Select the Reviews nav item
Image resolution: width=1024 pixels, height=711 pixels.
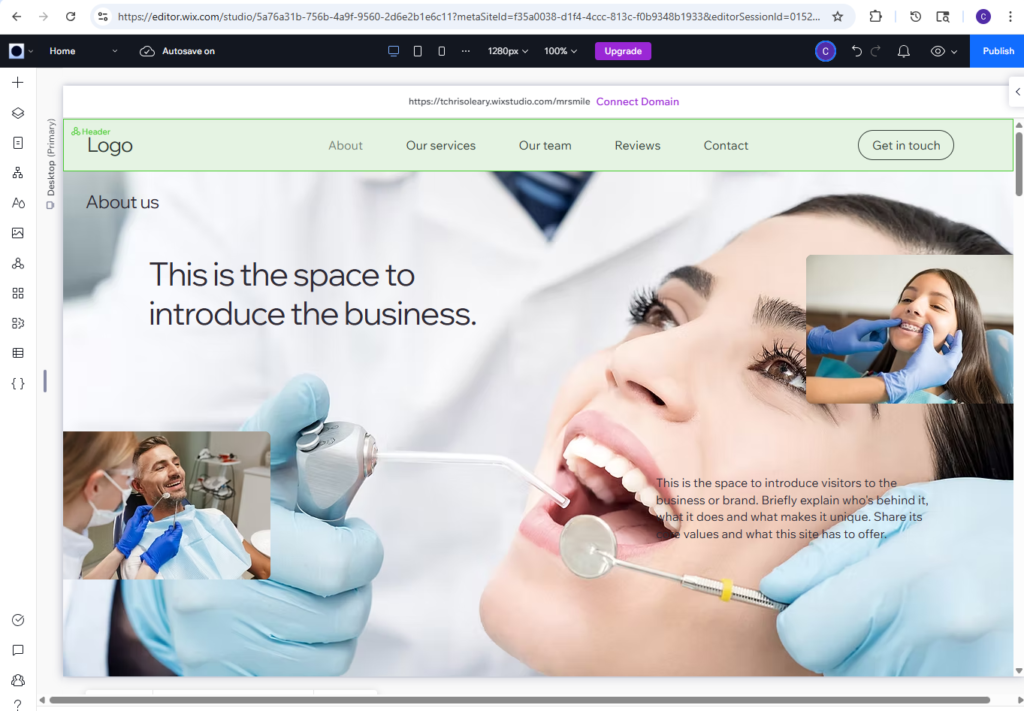tap(637, 146)
